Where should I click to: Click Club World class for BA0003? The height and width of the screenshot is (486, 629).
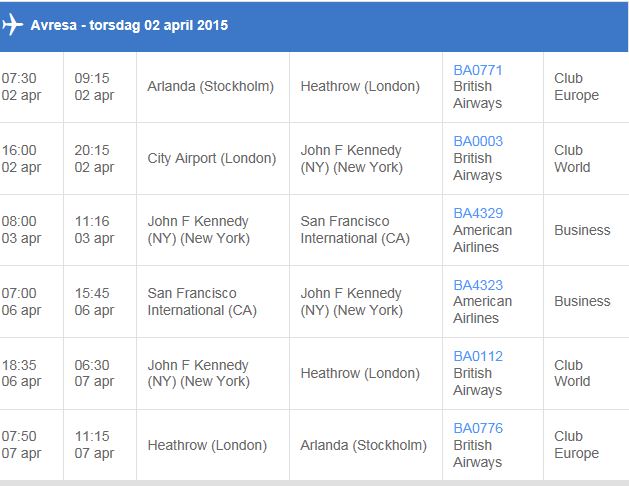coord(572,158)
